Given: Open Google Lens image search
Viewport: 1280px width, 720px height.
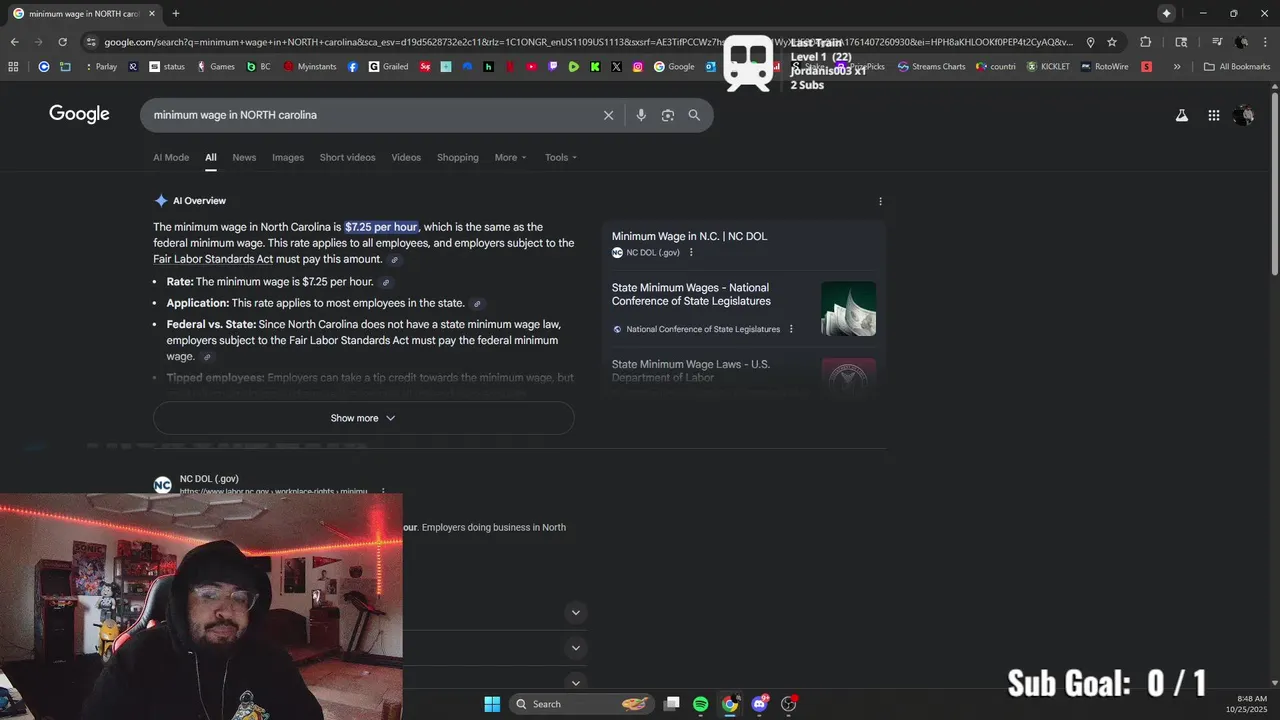Looking at the screenshot, I should point(668,115).
